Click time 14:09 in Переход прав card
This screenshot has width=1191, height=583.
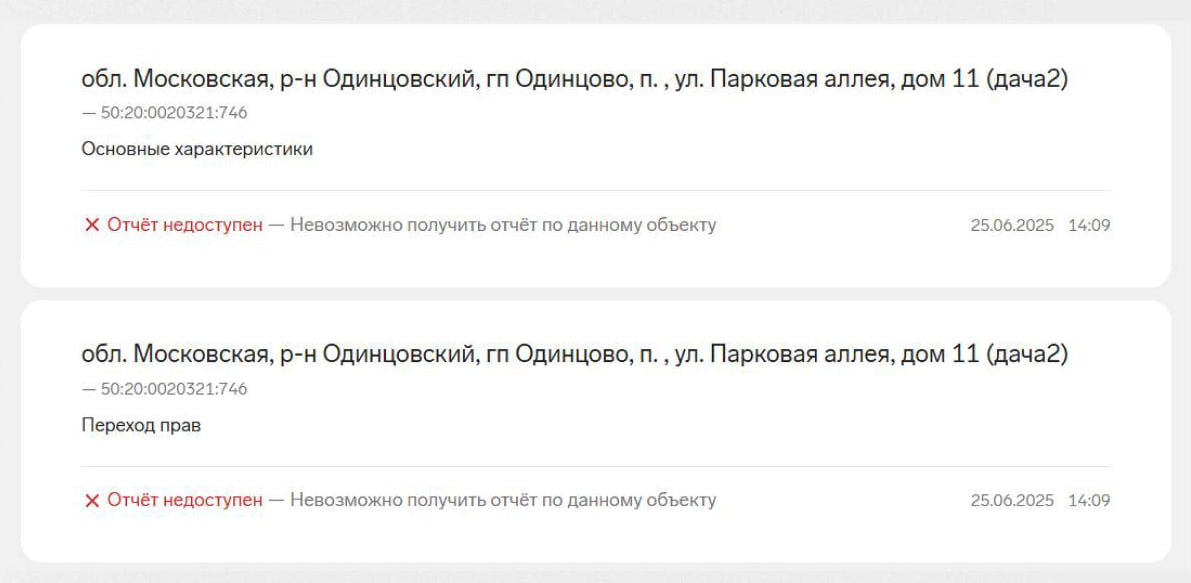(x=1089, y=500)
